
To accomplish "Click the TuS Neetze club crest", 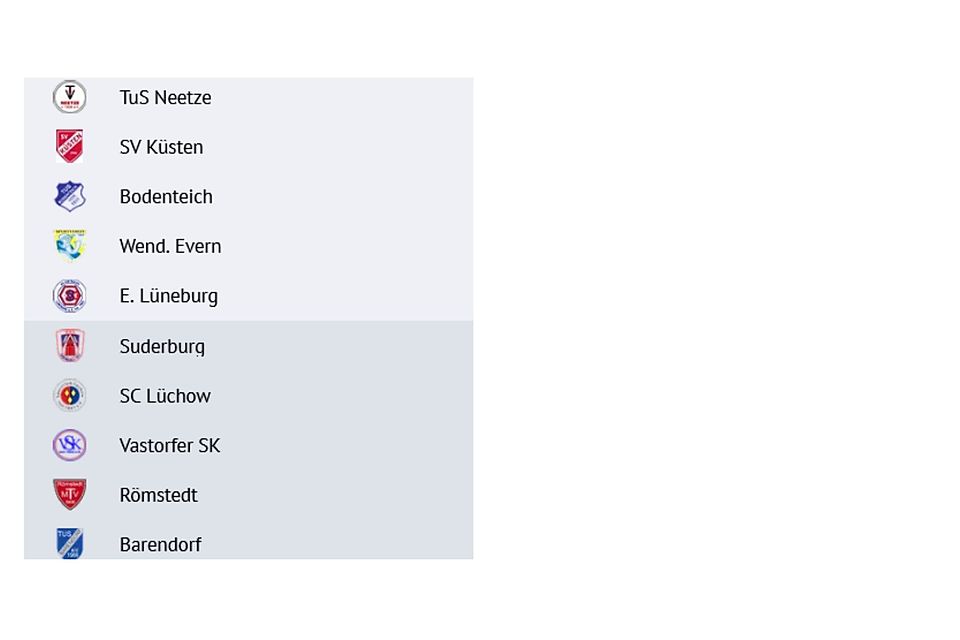I will [x=70, y=97].
